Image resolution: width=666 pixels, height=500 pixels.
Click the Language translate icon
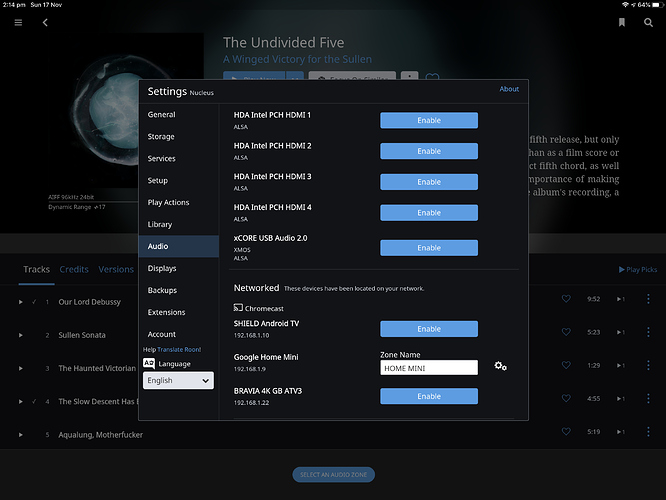tap(149, 364)
